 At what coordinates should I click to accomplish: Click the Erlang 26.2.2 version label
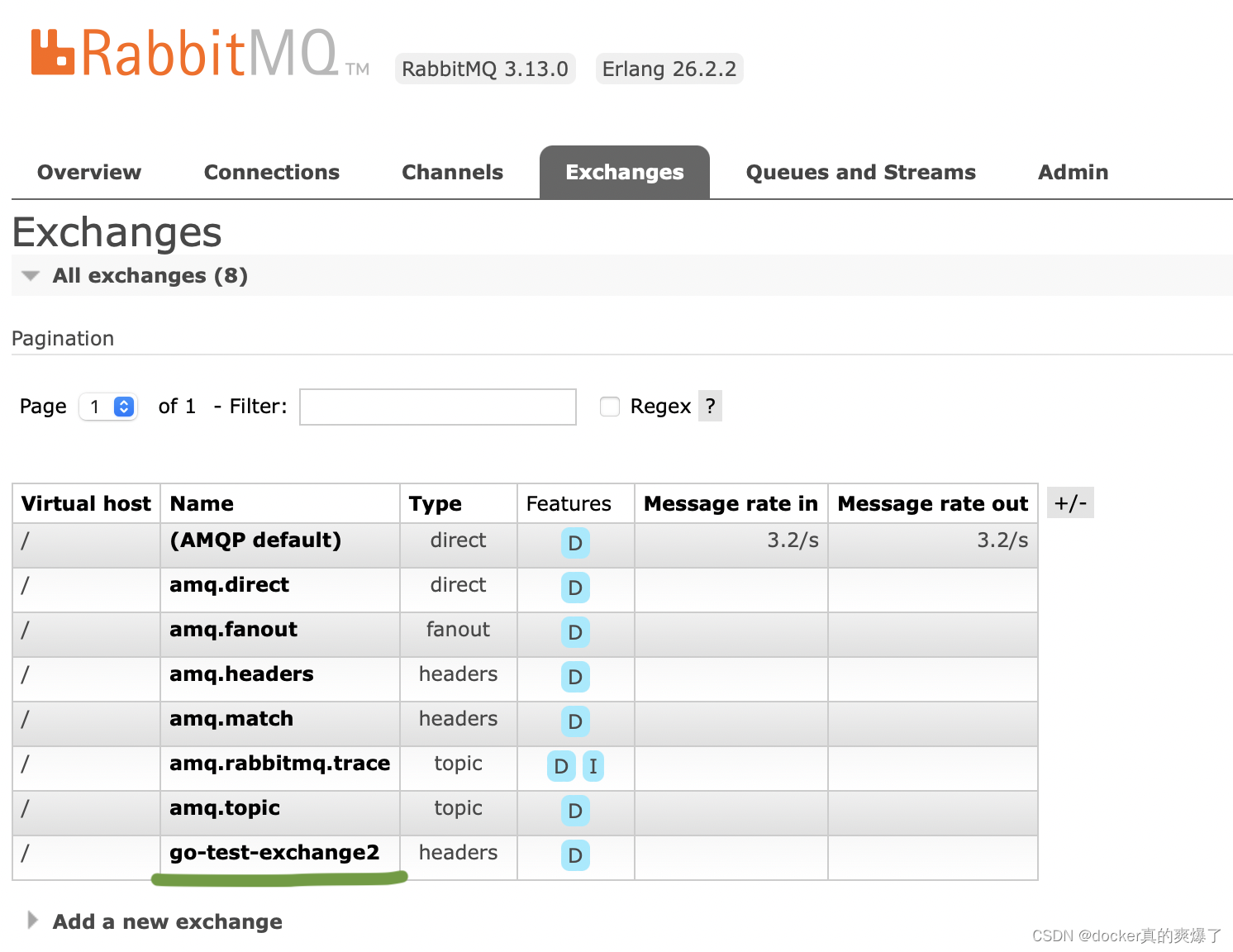click(669, 69)
